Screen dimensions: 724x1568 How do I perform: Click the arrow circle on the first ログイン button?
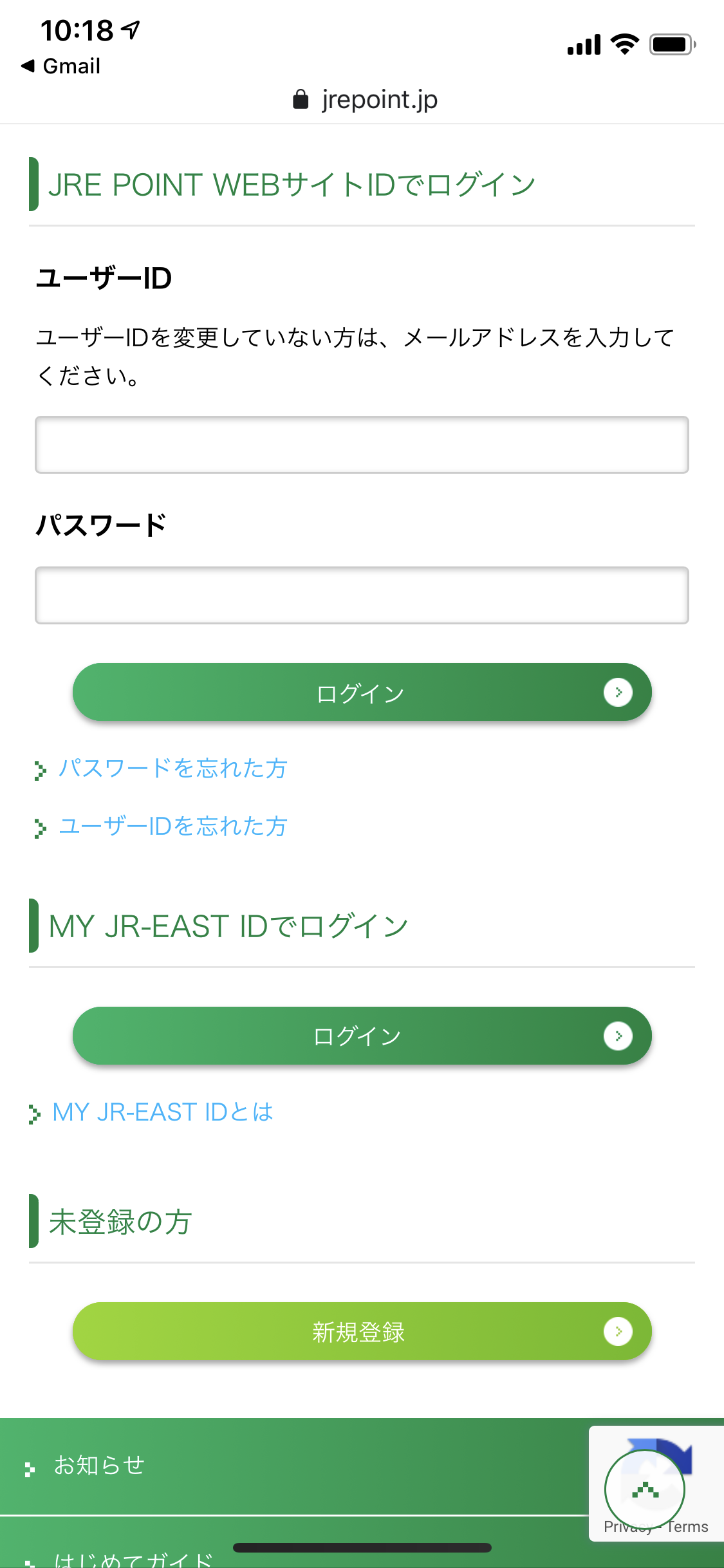pos(618,692)
